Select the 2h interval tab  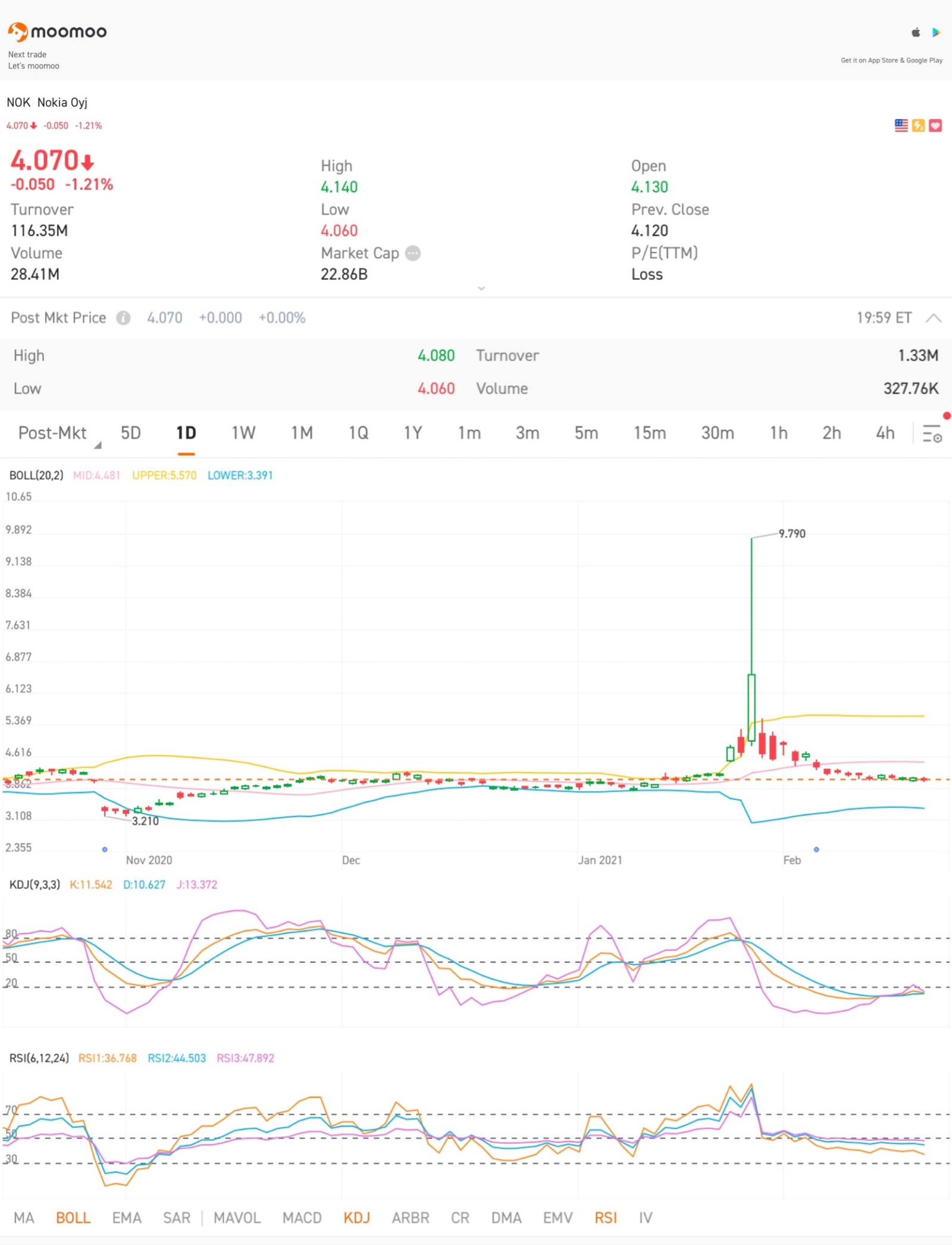pyautogui.click(x=832, y=433)
